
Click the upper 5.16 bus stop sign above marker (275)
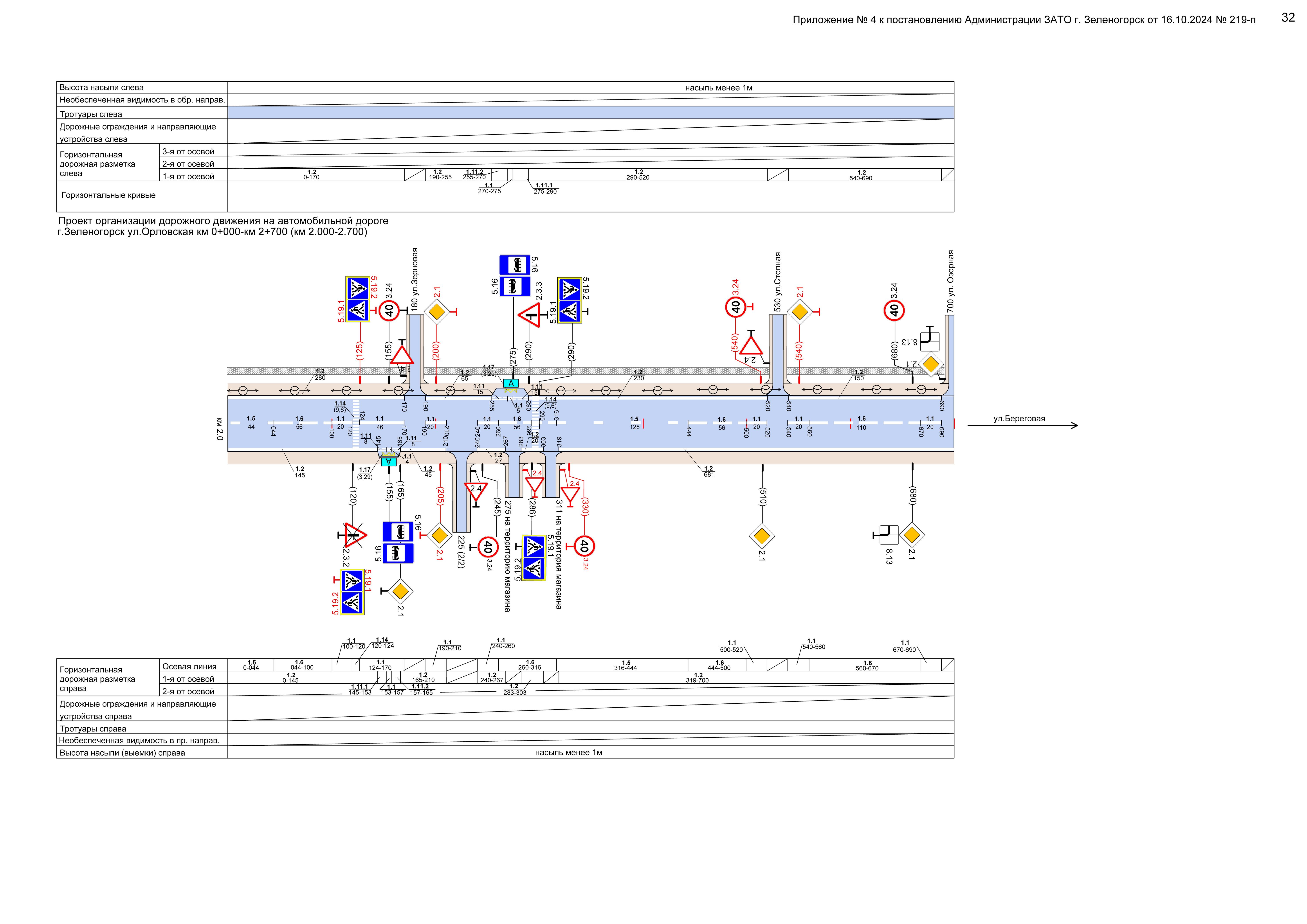click(x=515, y=265)
